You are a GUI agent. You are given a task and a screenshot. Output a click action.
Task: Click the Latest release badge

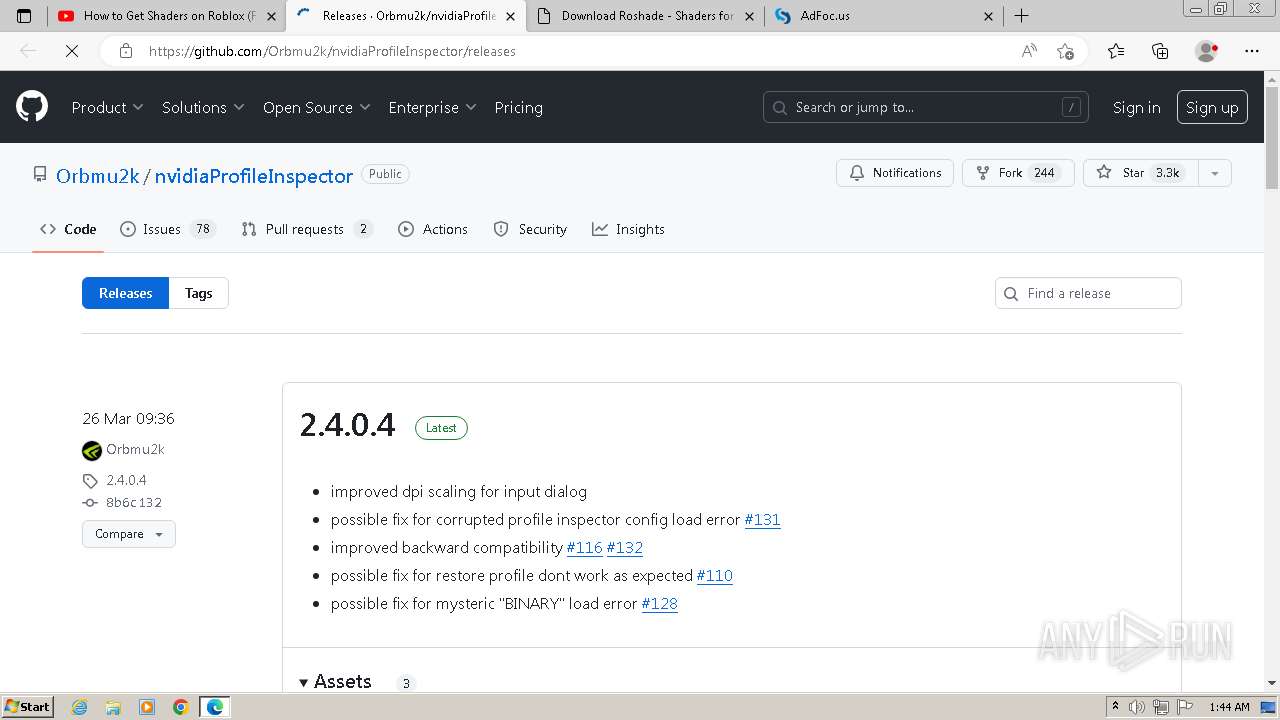441,428
